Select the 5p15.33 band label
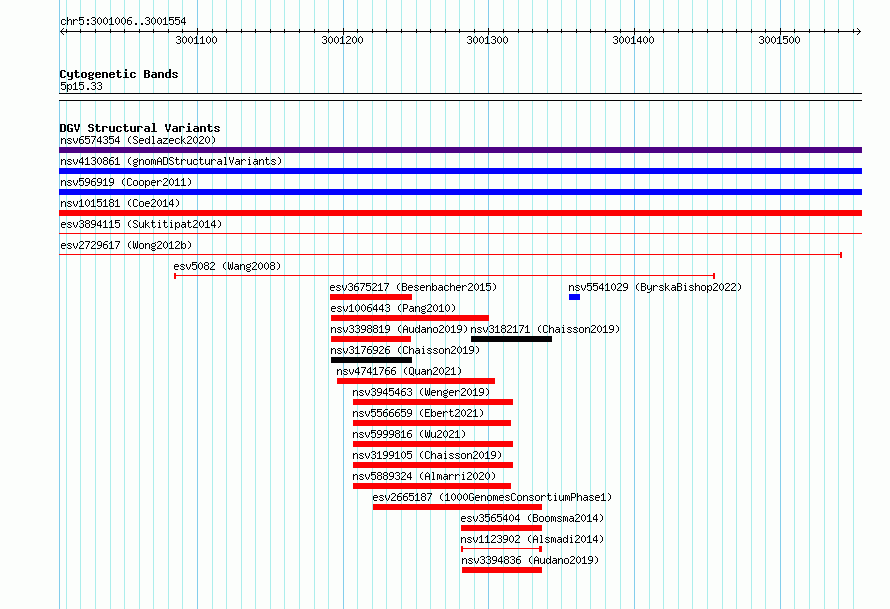Screen dimensions: 890x609 click(81, 86)
